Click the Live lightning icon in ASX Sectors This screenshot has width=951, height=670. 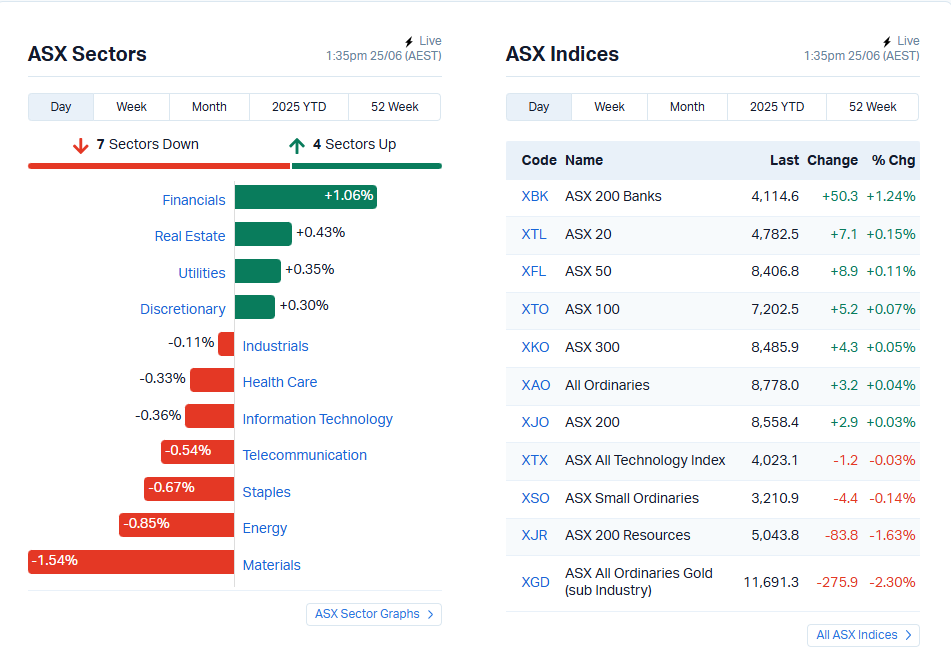pos(409,41)
